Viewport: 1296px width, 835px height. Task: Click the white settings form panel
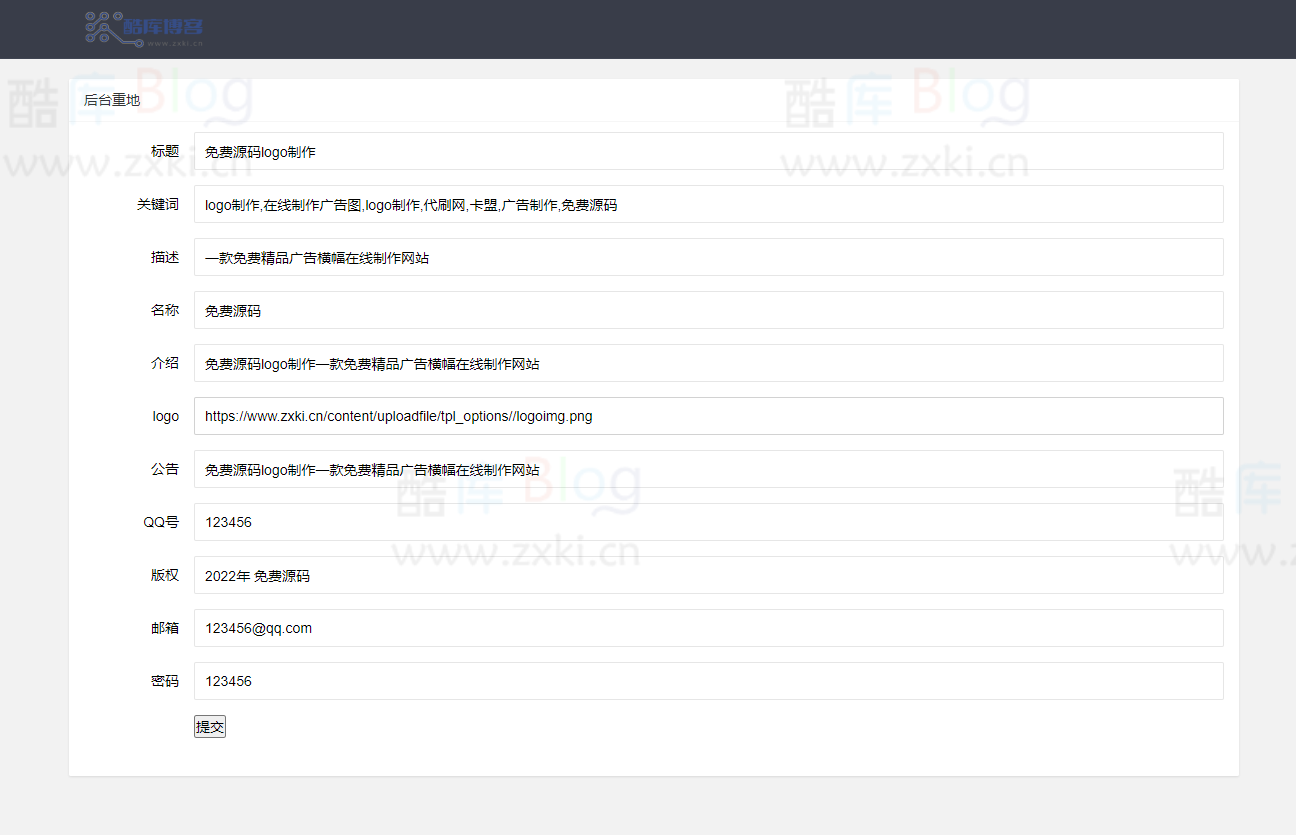[x=653, y=430]
